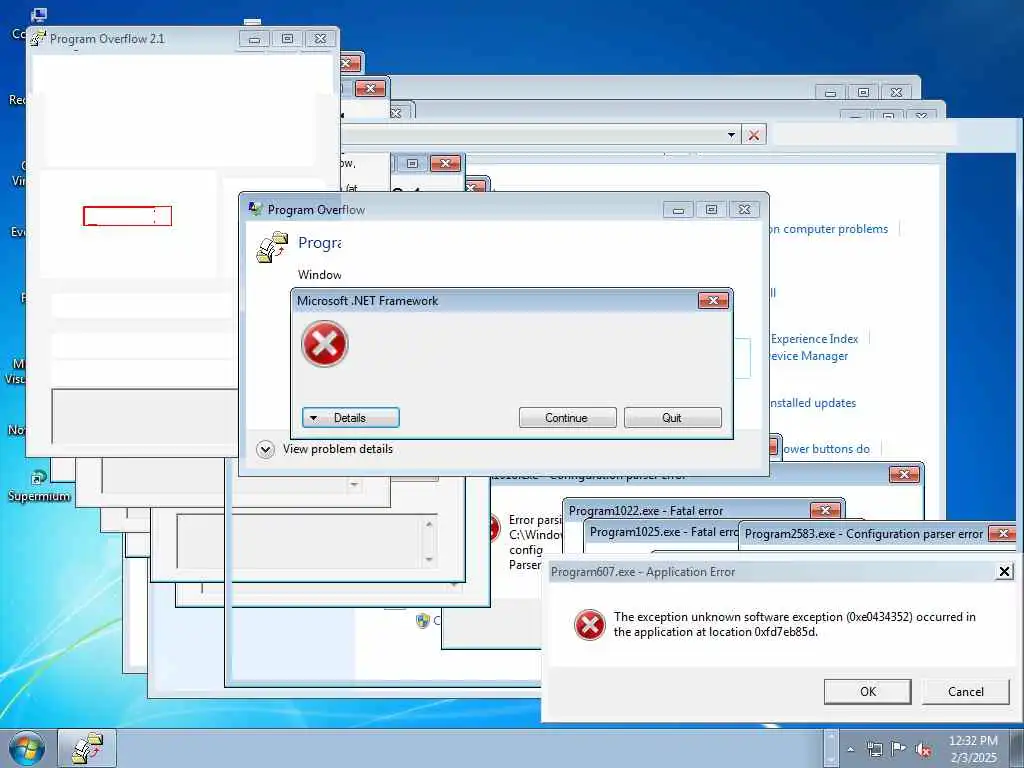1024x768 pixels.
Task: Open the Supermium desktop shortcut
Action: click(x=38, y=487)
